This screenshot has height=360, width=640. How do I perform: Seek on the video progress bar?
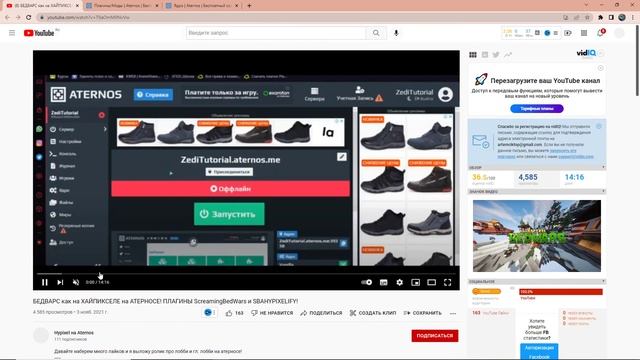pos(246,273)
